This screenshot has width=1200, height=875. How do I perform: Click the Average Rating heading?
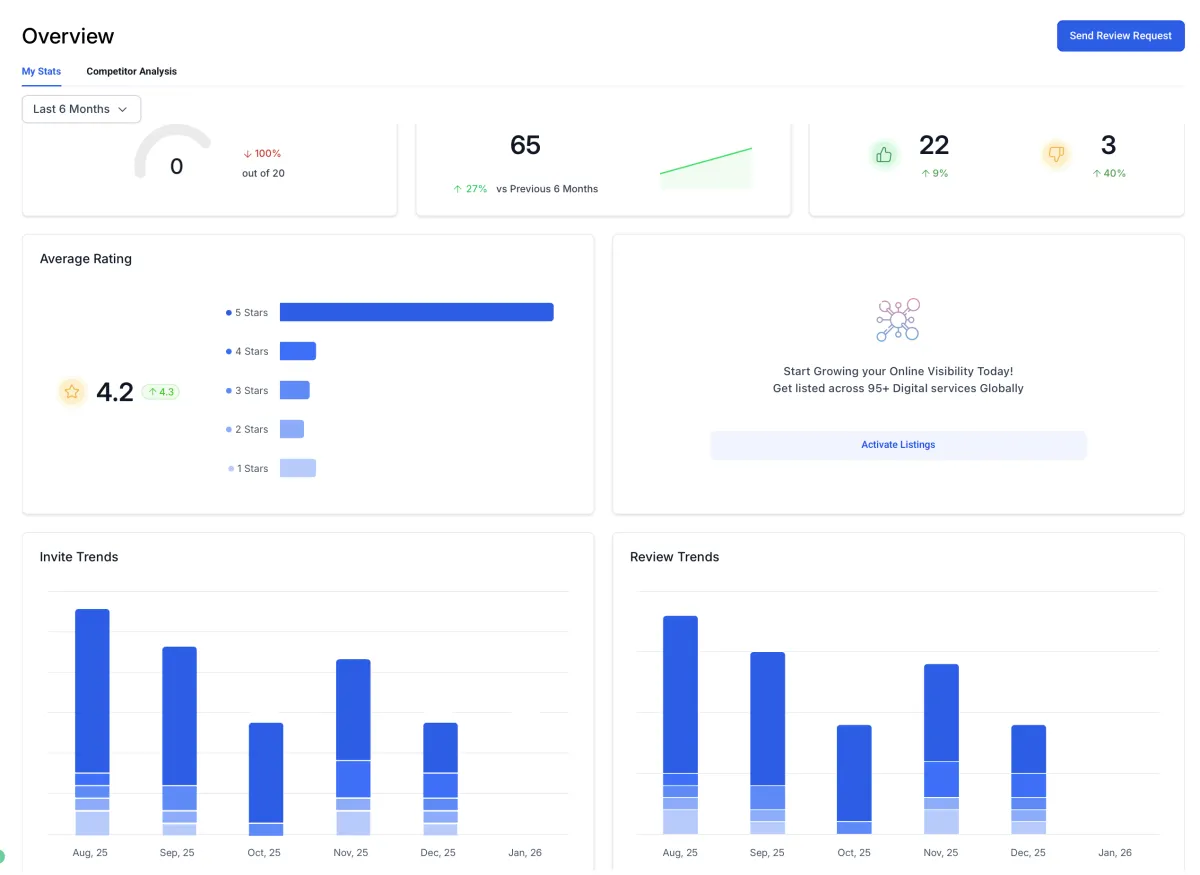click(86, 259)
